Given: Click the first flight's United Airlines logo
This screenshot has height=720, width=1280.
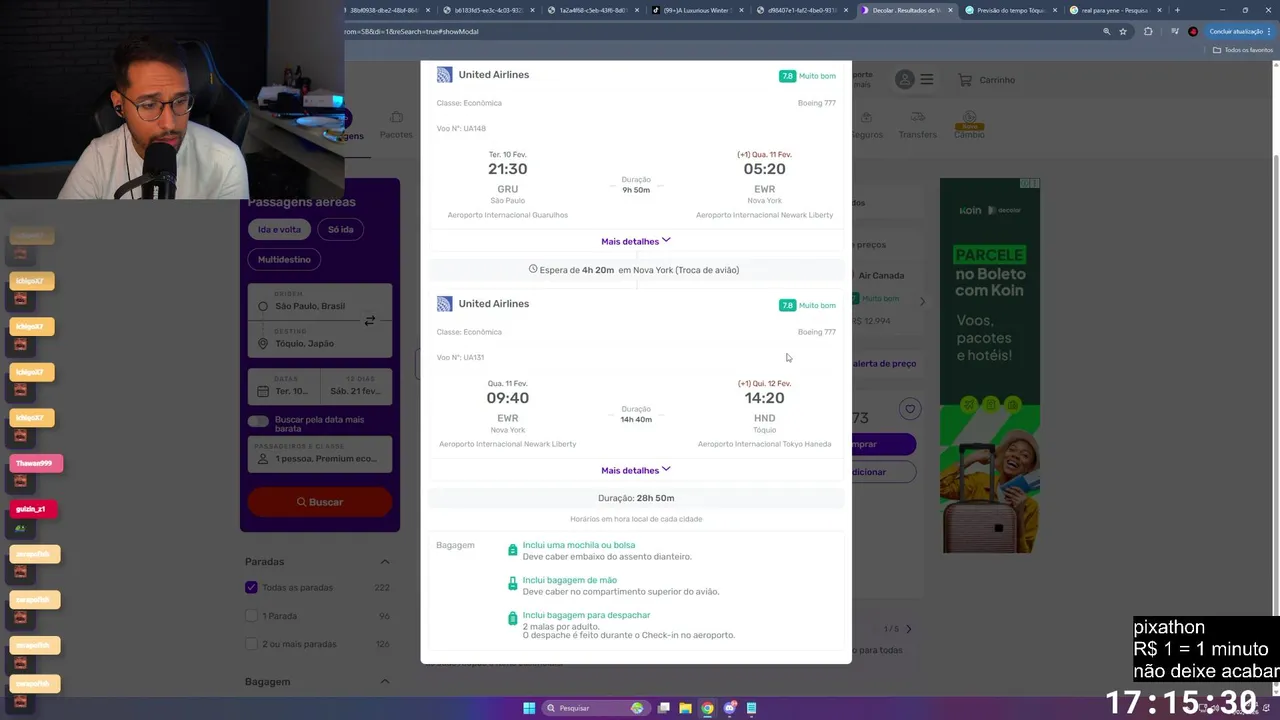Looking at the screenshot, I should (444, 75).
